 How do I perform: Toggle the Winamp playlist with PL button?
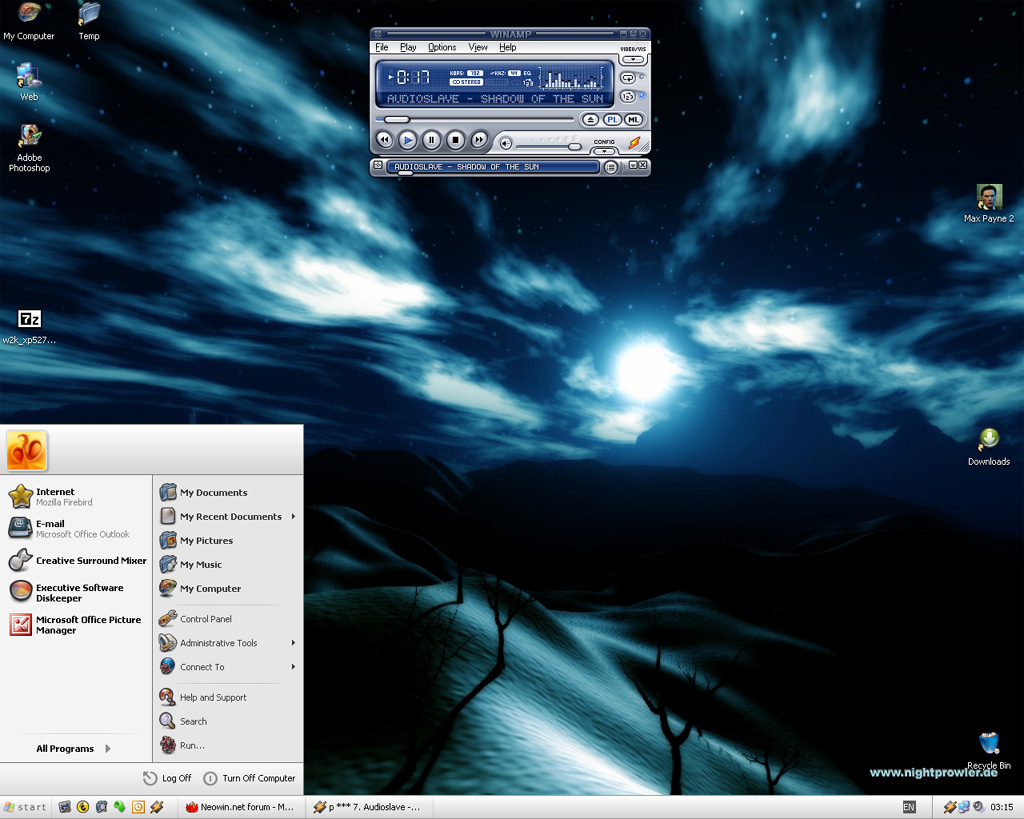(x=612, y=120)
